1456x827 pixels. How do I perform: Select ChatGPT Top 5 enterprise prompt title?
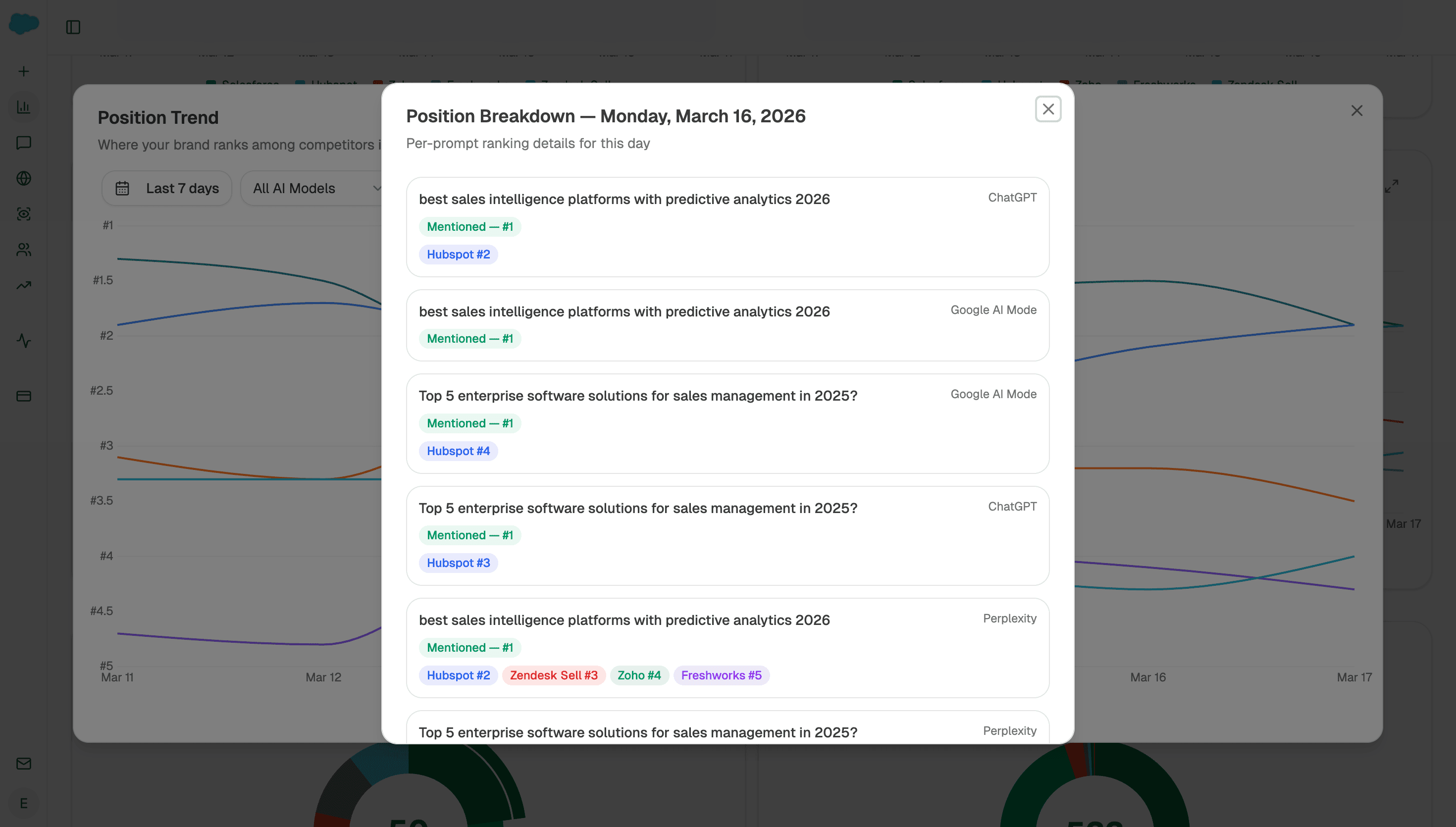638,509
